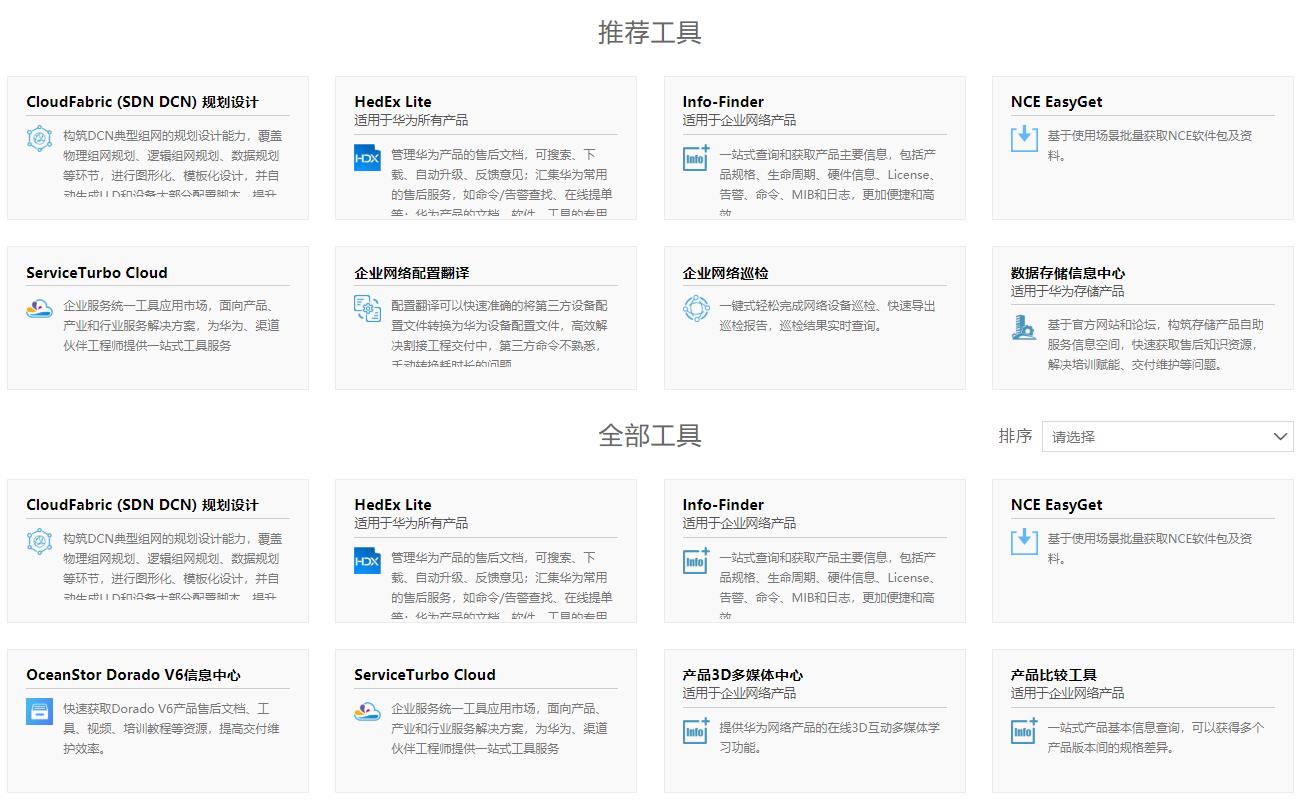This screenshot has height=803, width=1301.
Task: Open ServiceTurbo Cloud title in 全部工具 section
Action: coord(425,675)
